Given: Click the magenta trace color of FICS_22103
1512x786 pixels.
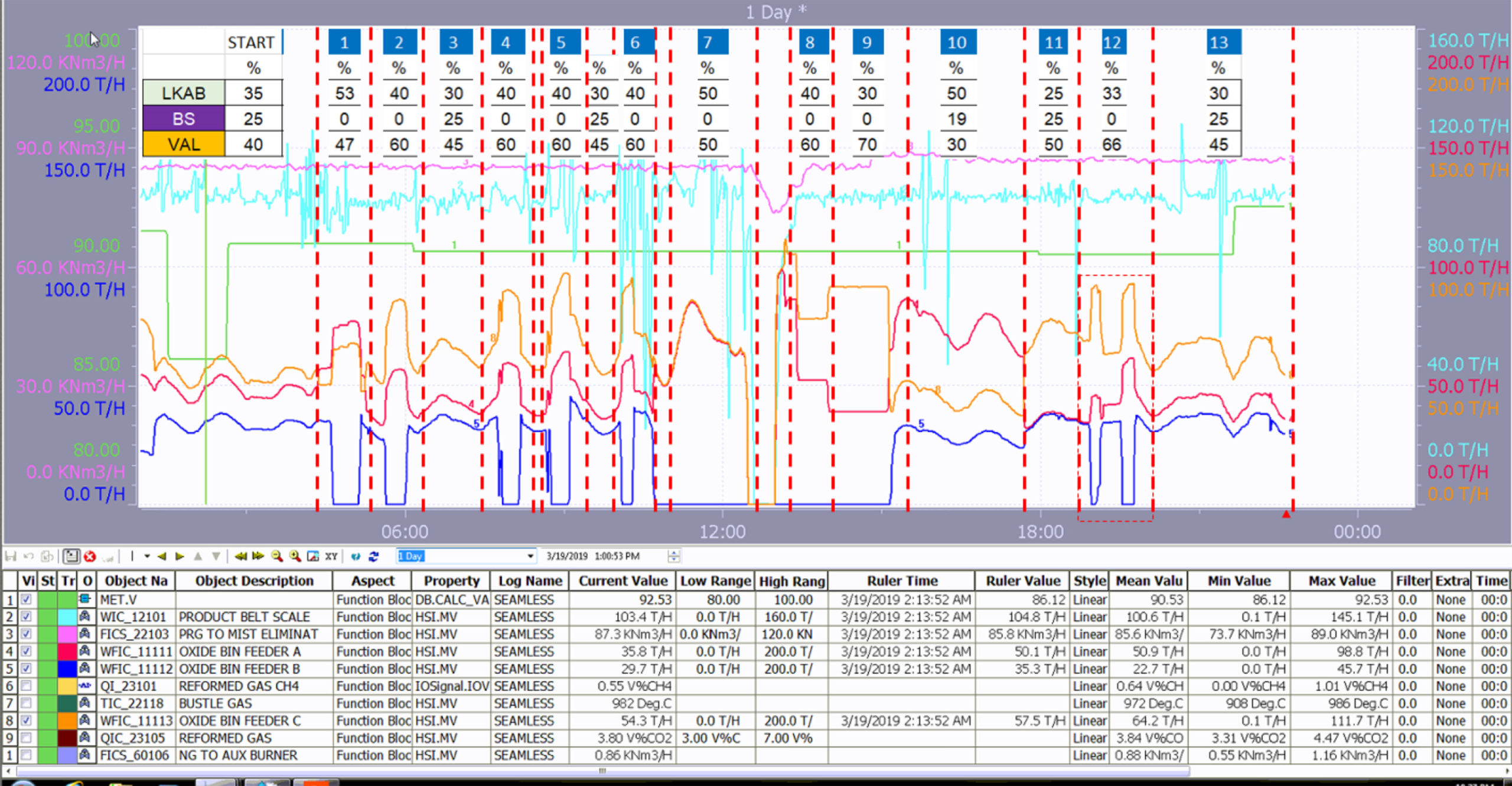Looking at the screenshot, I should (67, 634).
